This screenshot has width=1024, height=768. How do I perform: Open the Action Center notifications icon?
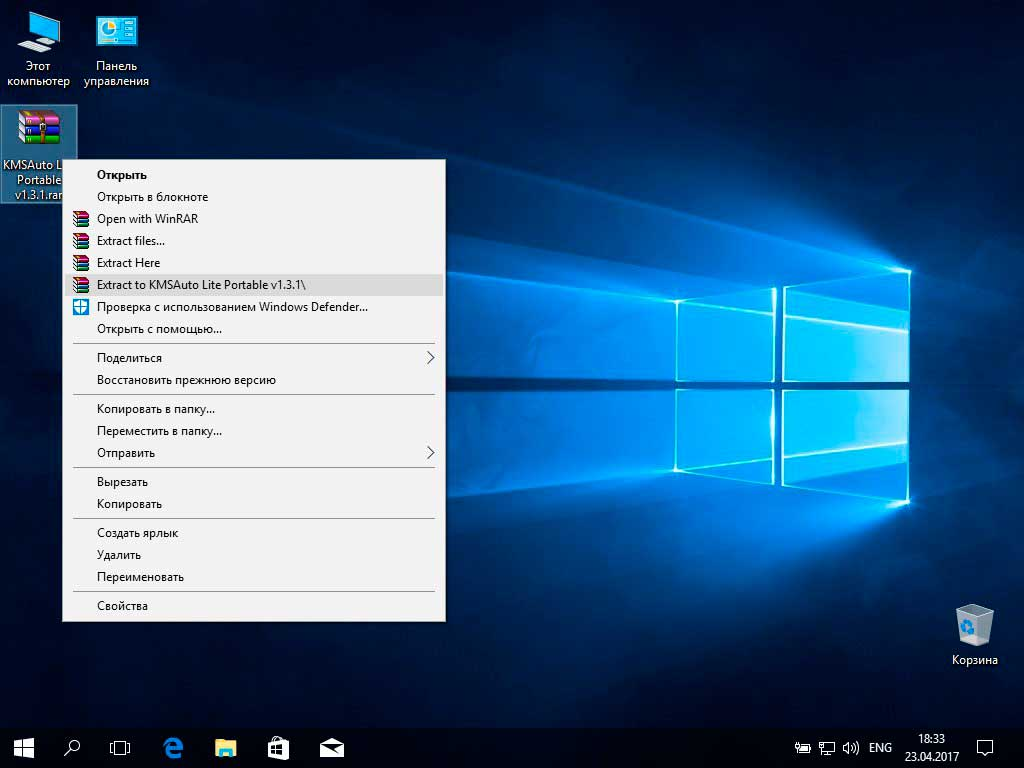tap(985, 748)
